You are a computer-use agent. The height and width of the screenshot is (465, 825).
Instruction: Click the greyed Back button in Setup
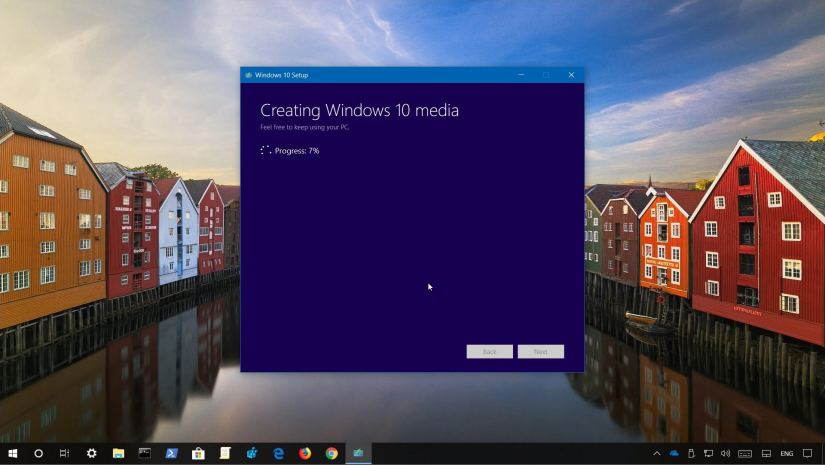coord(489,351)
